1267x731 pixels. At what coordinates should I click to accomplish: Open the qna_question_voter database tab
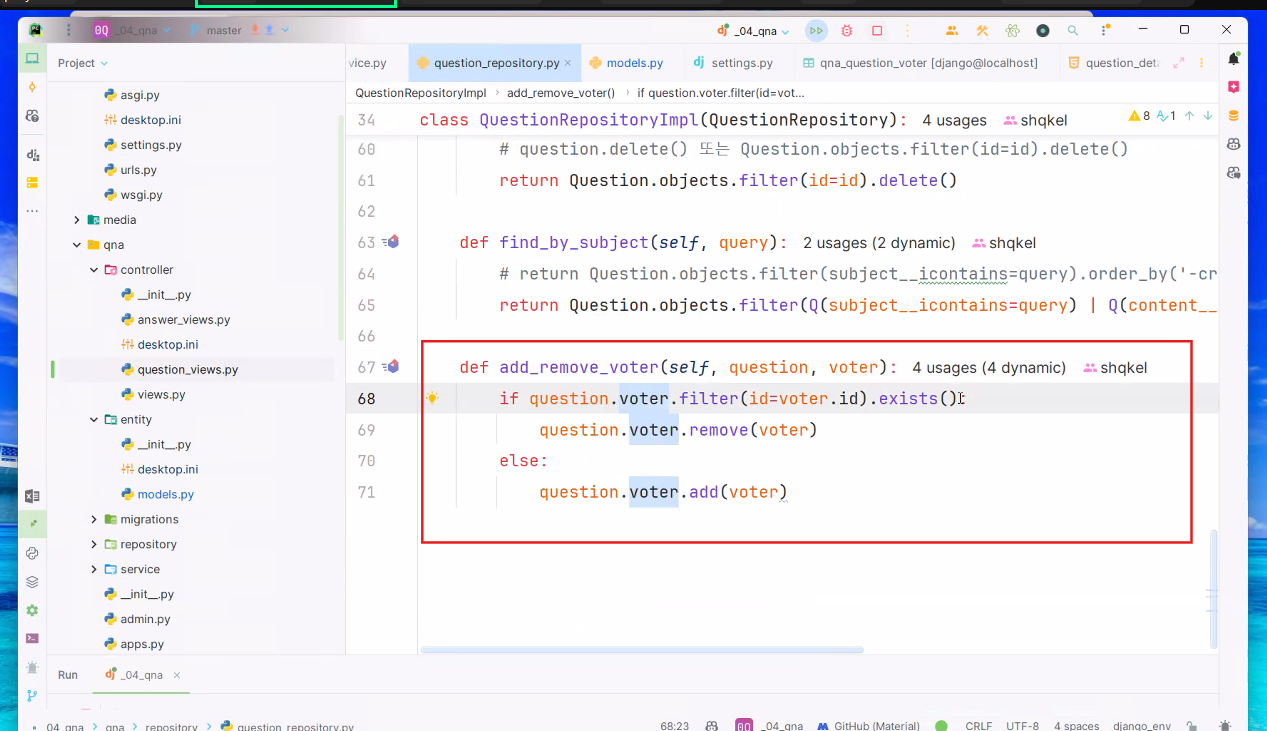[920, 63]
